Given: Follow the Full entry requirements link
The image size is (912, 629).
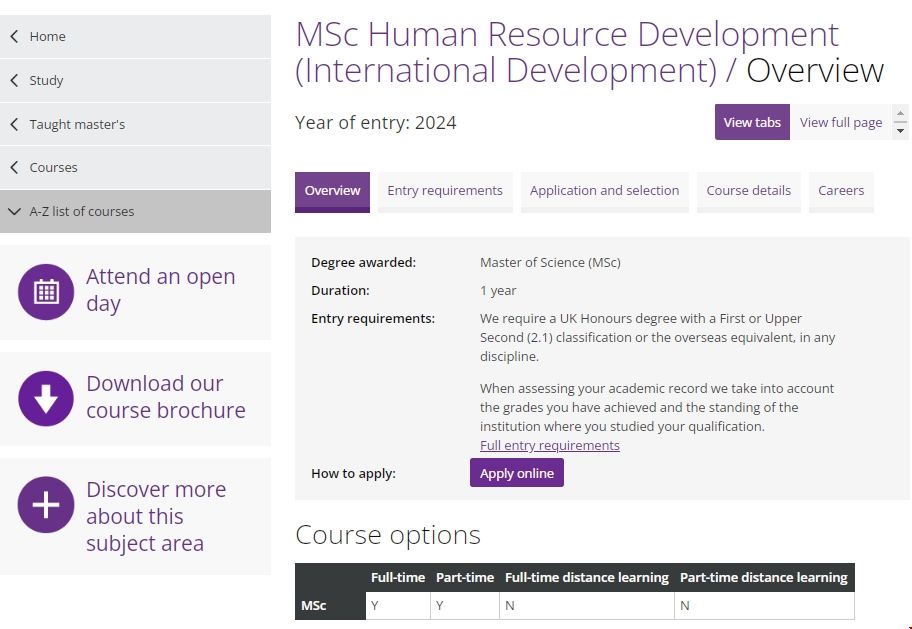Looking at the screenshot, I should pyautogui.click(x=549, y=445).
